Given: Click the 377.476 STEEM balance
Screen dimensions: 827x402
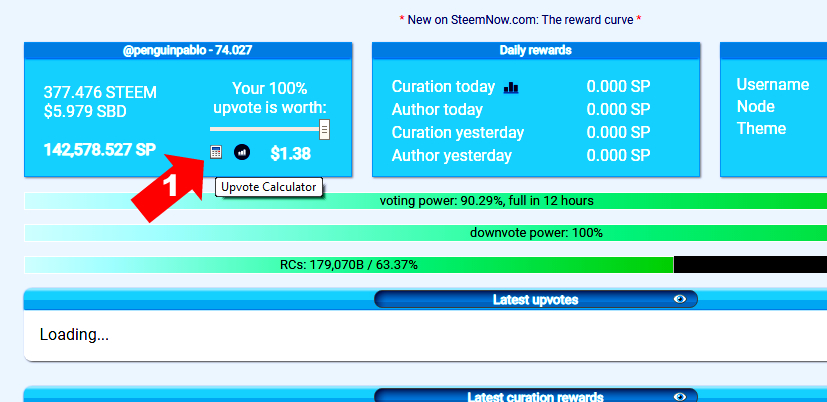Looking at the screenshot, I should pos(100,93).
